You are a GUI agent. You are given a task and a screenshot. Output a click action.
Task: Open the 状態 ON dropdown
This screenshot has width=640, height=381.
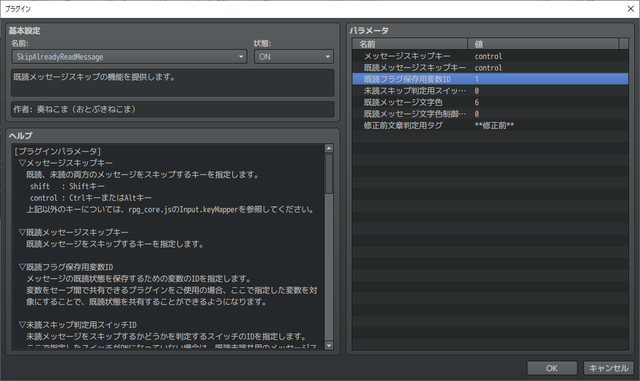[x=294, y=57]
